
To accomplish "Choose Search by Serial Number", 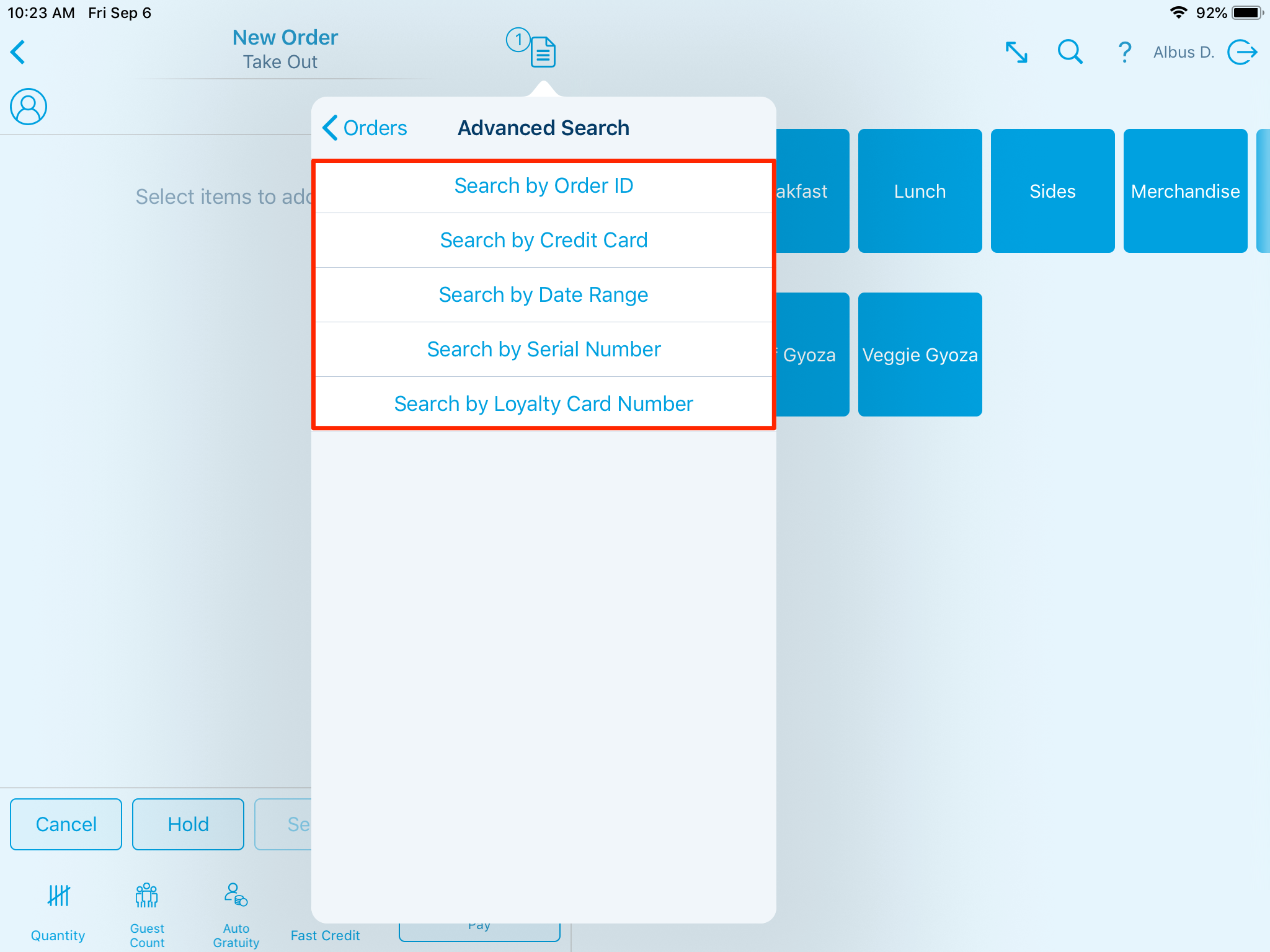I will (543, 350).
